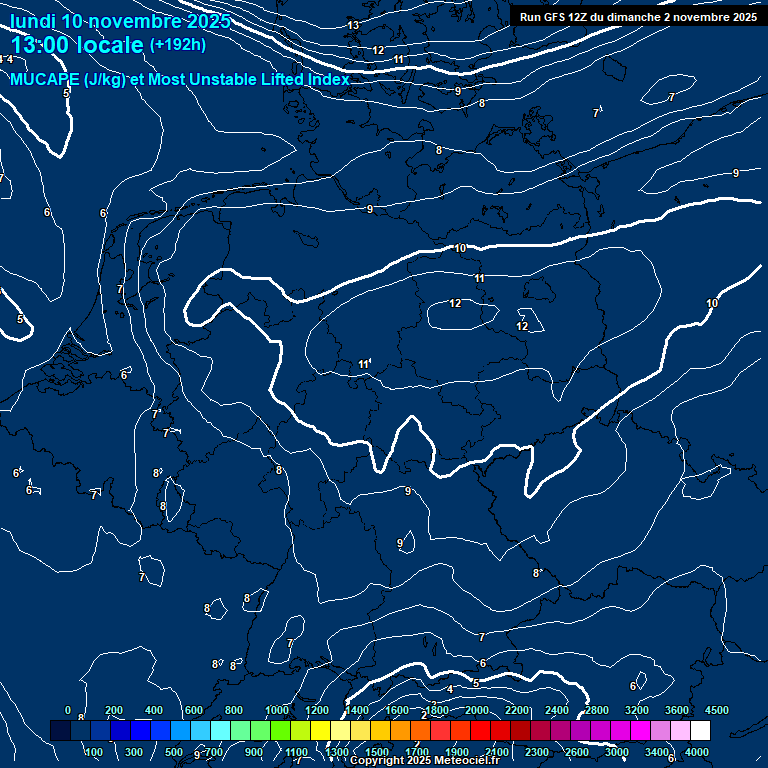Click legend value '100' below the color scale

(94, 752)
